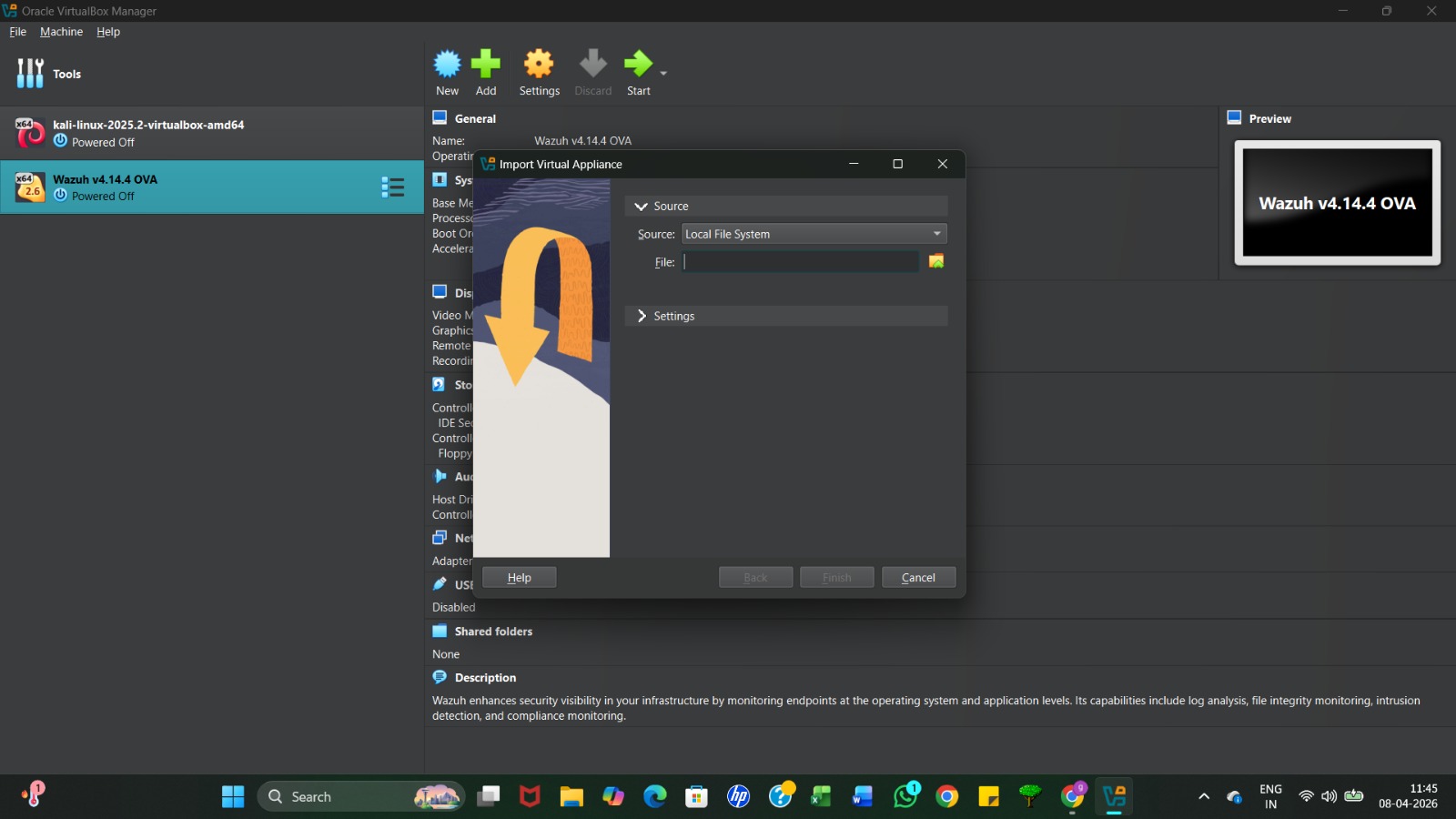Cancel the Import Virtual Appliance dialog
The height and width of the screenshot is (819, 1456).
coord(918,578)
